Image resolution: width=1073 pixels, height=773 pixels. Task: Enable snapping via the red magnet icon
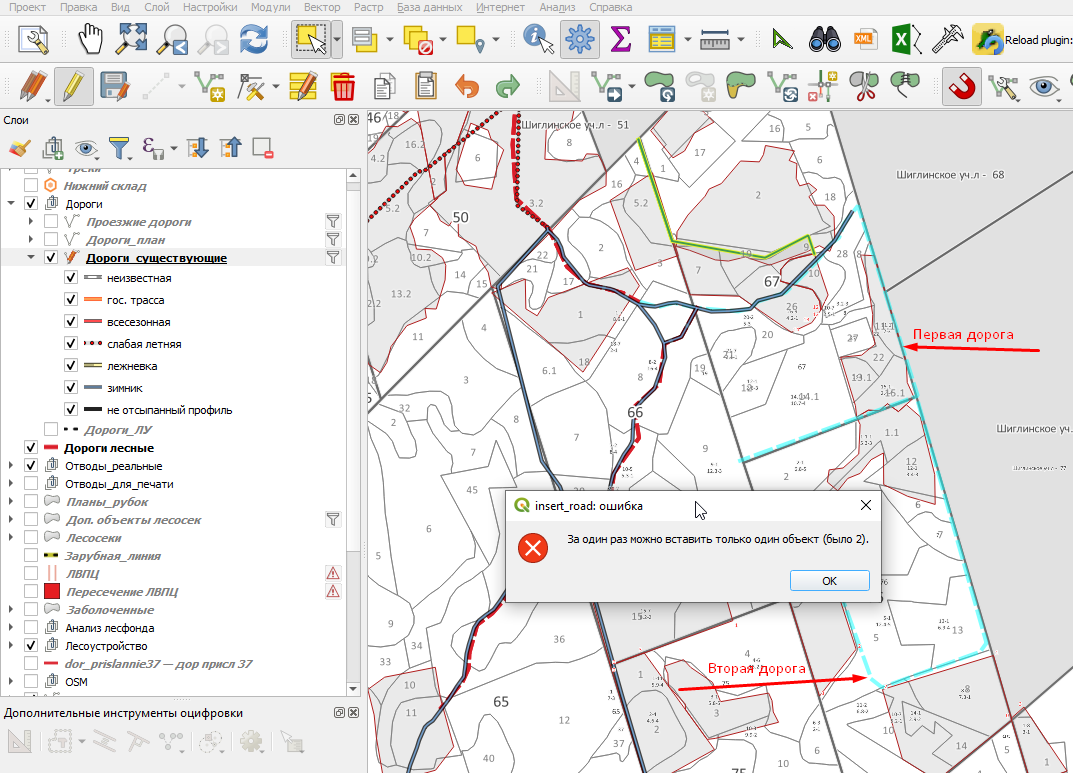[961, 87]
